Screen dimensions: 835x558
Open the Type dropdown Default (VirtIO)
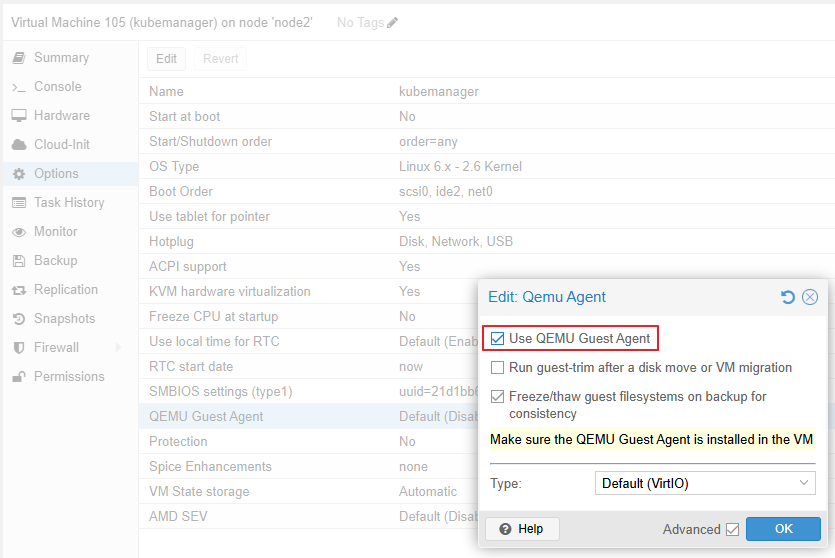click(705, 483)
